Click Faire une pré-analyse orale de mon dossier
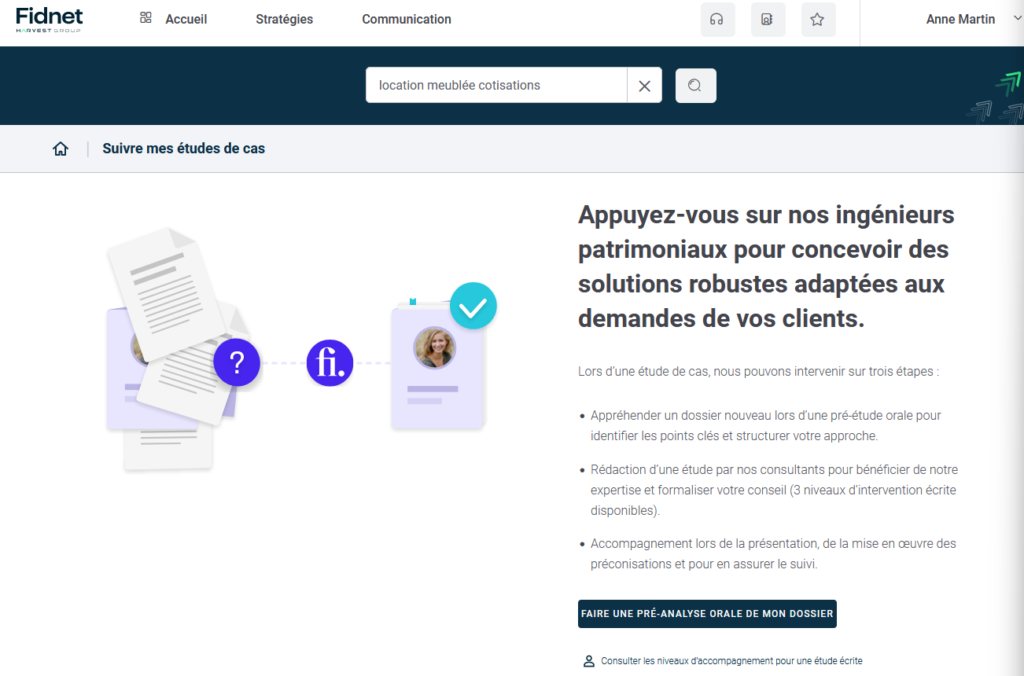 click(707, 614)
